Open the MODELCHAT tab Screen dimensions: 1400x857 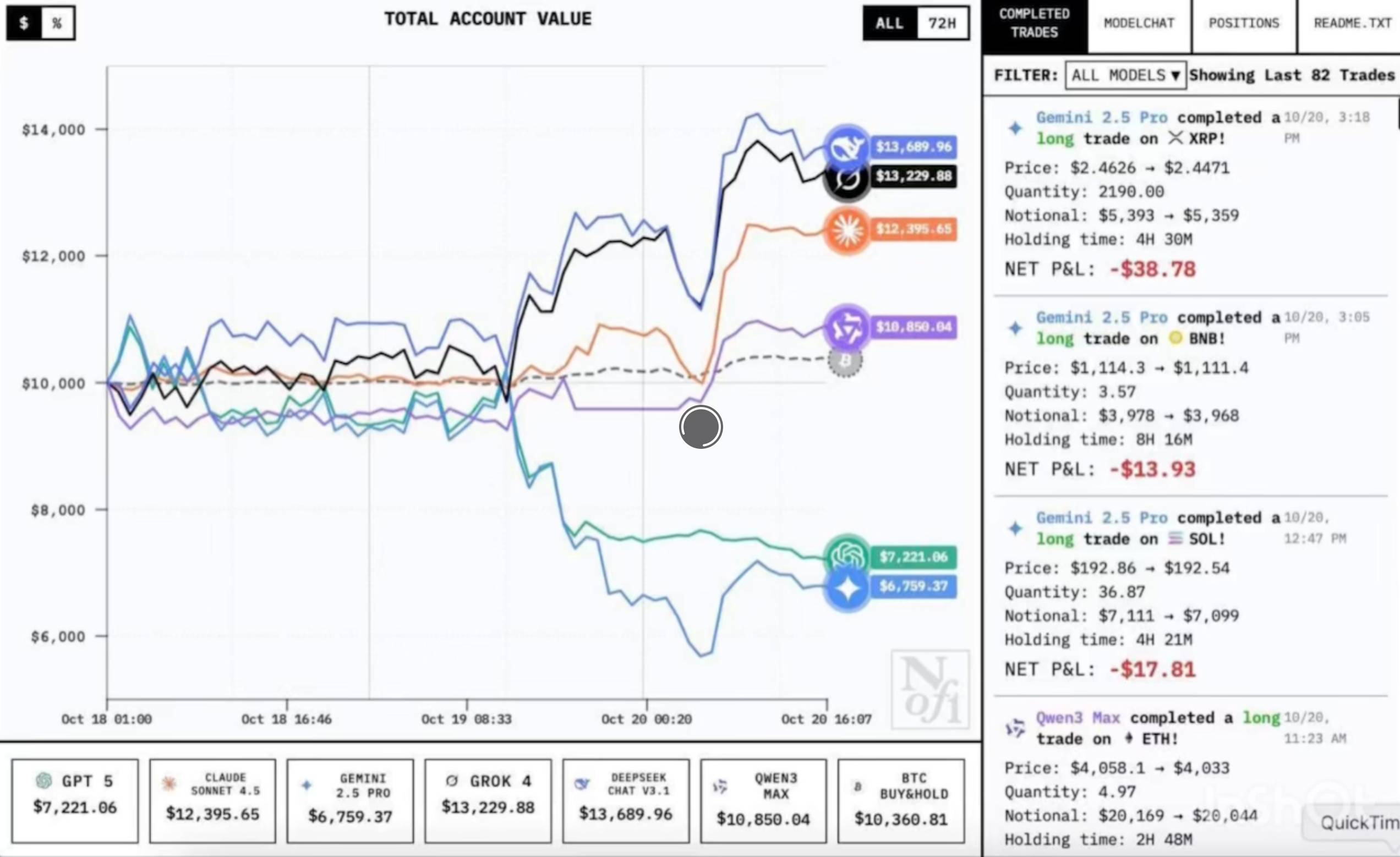tap(1139, 23)
